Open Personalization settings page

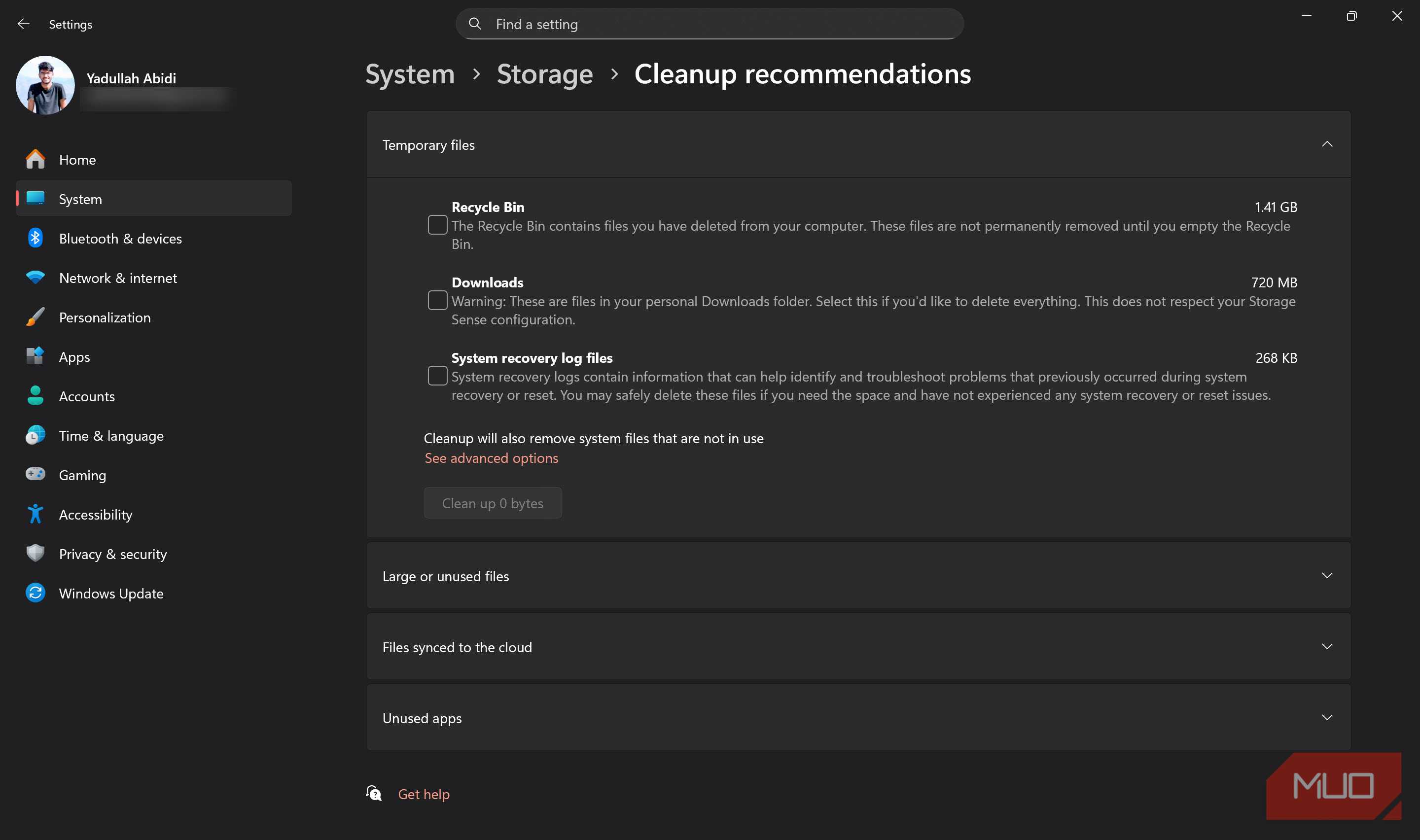click(154, 317)
